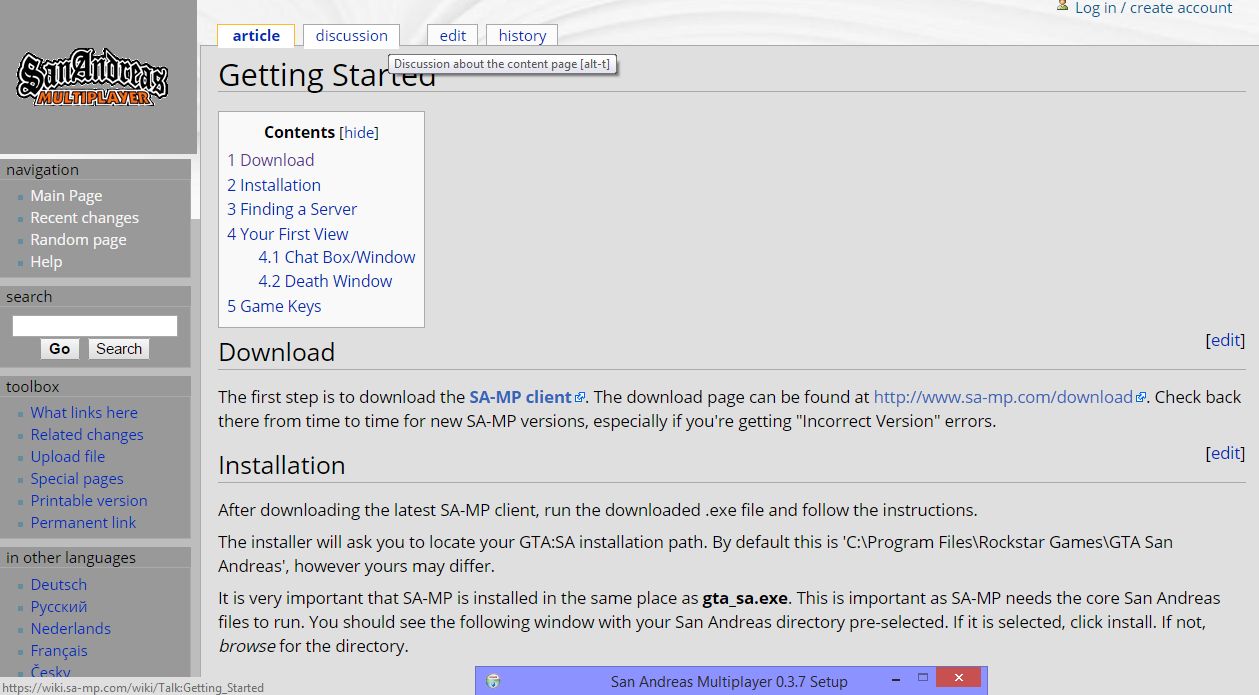Open Recent changes
The image size is (1259, 695).
[x=84, y=218]
